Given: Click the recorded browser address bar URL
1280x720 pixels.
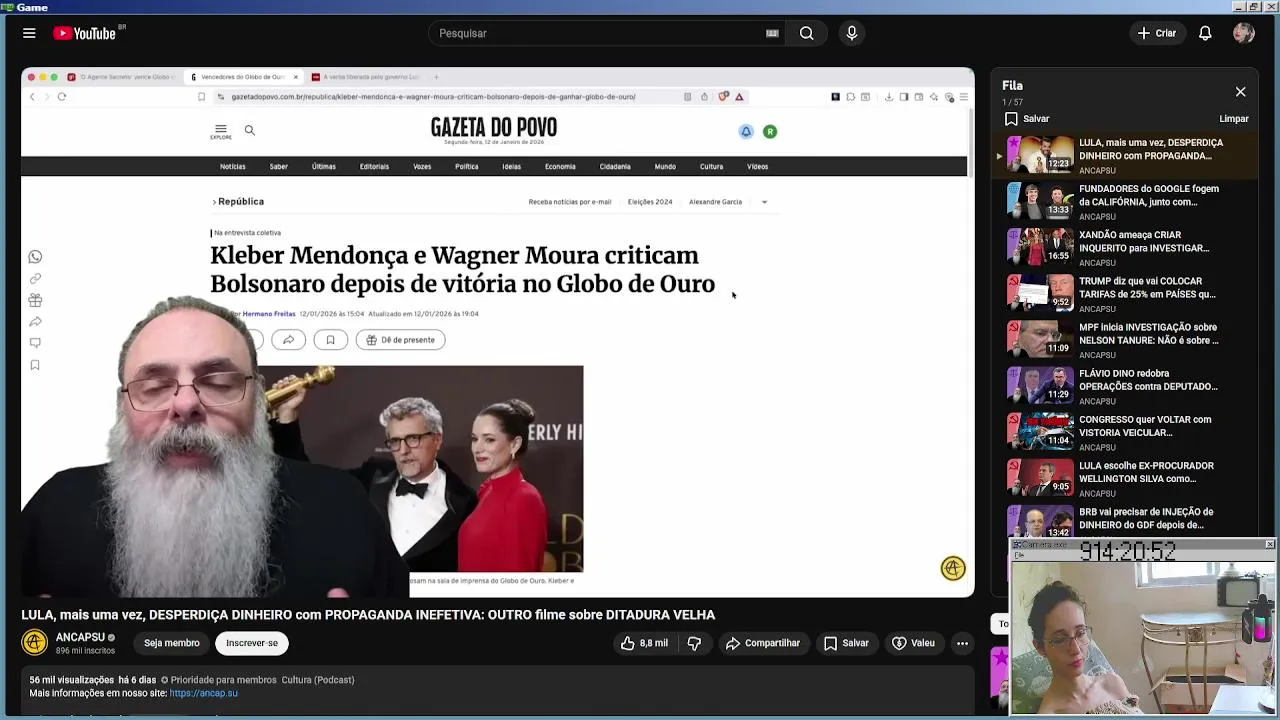Looking at the screenshot, I should pos(433,97).
